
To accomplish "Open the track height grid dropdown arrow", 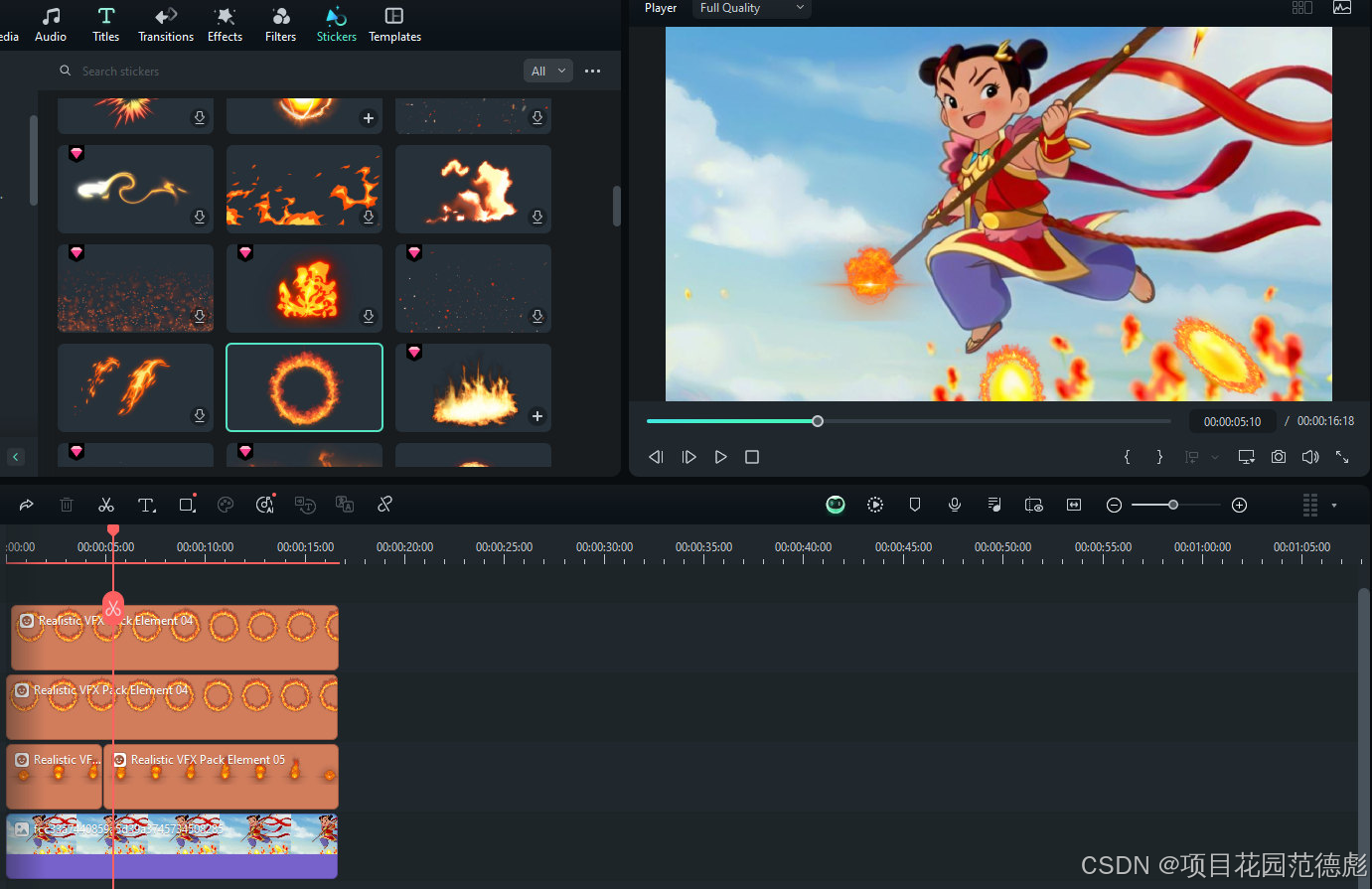I will point(1334,506).
